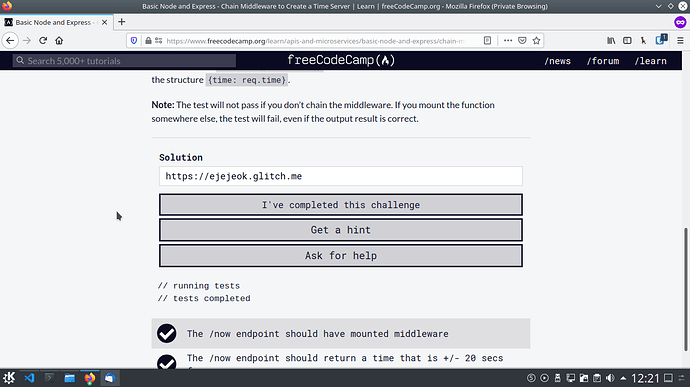Viewport: 690px width, 387px height.
Task: Open the Library icon in the toolbar
Action: tap(611, 41)
